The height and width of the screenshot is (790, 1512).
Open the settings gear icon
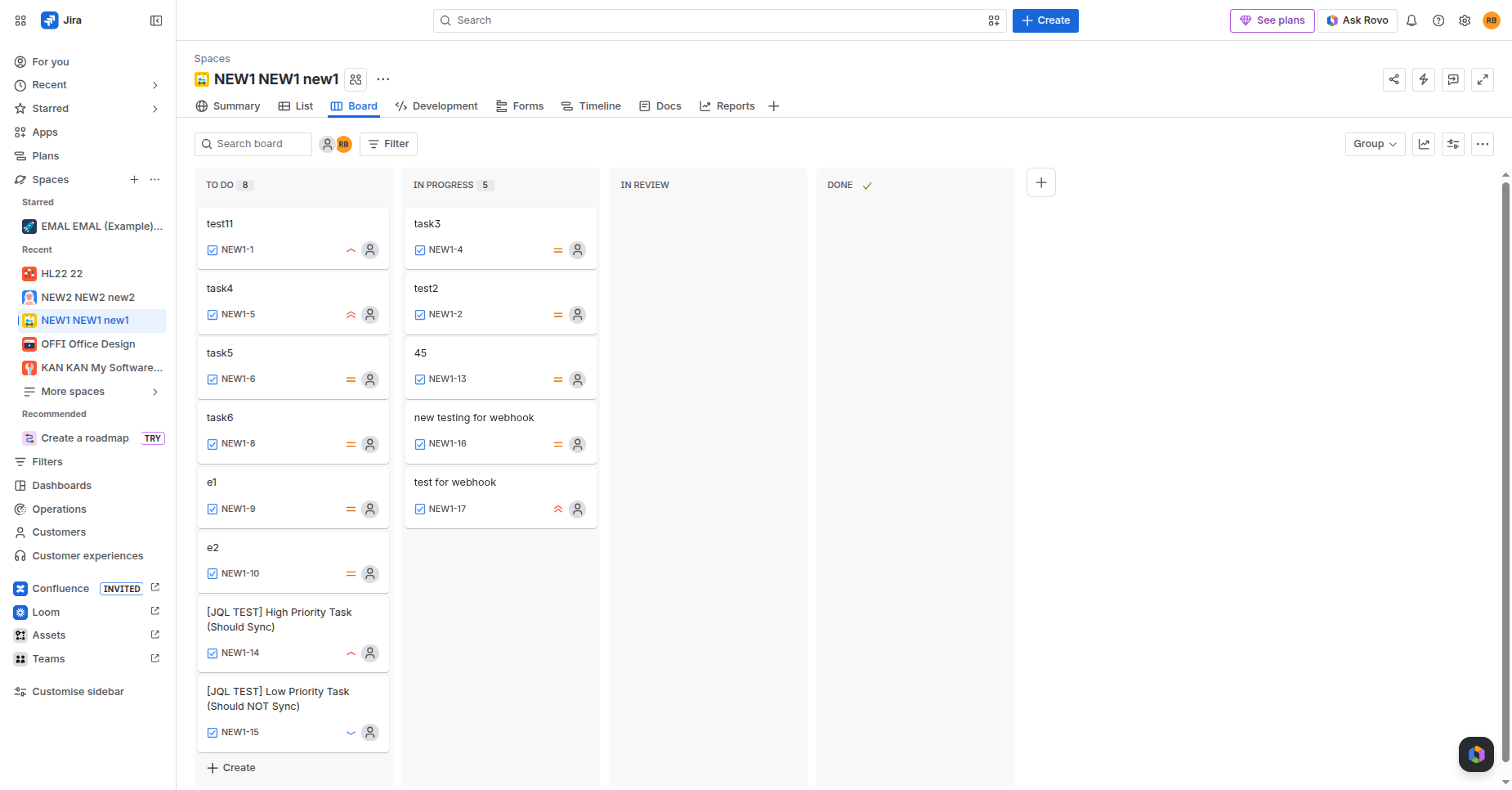tap(1465, 20)
